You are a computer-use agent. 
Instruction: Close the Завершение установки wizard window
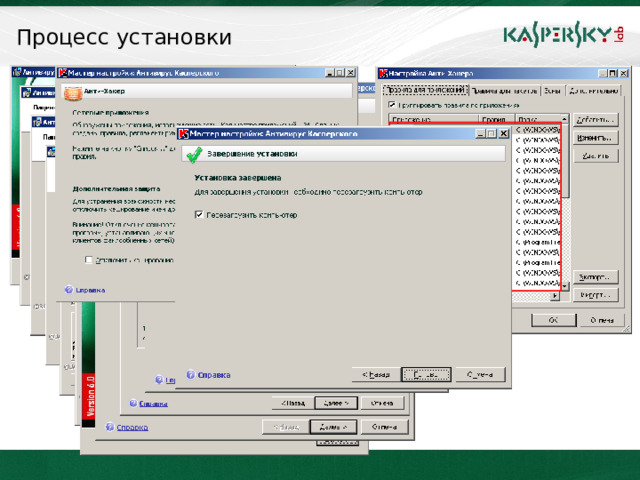[x=504, y=133]
